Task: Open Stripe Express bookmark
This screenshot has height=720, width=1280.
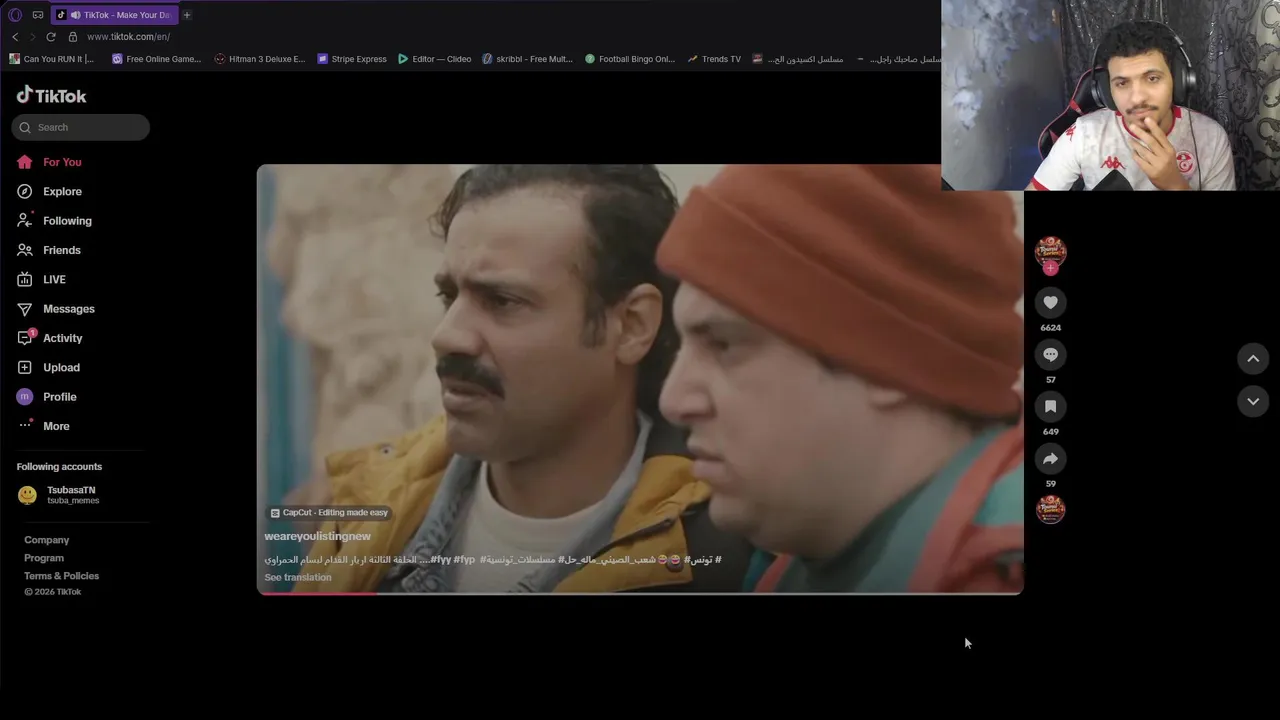Action: (x=352, y=59)
